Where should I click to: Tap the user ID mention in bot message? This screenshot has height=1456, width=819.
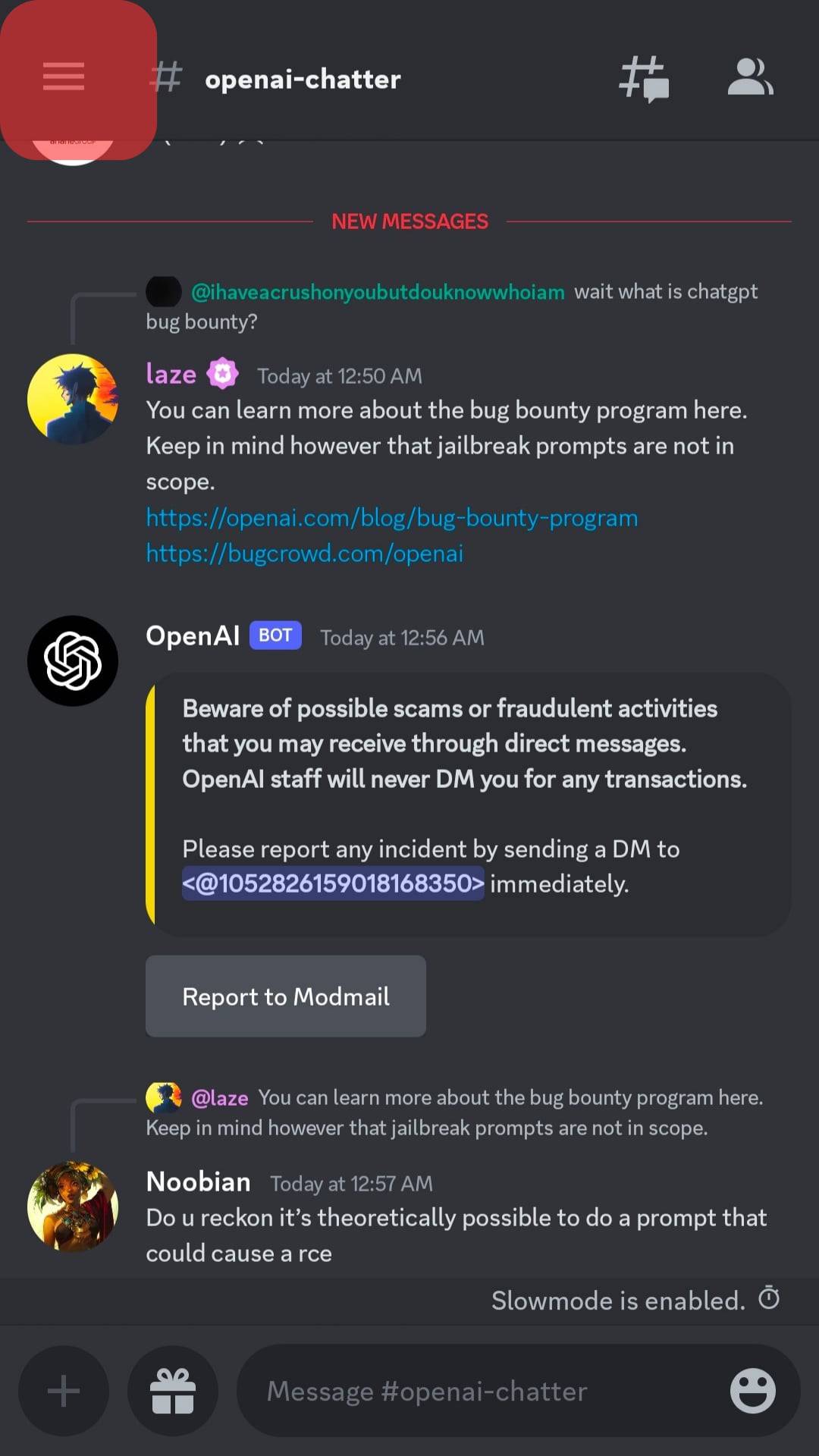(x=333, y=883)
